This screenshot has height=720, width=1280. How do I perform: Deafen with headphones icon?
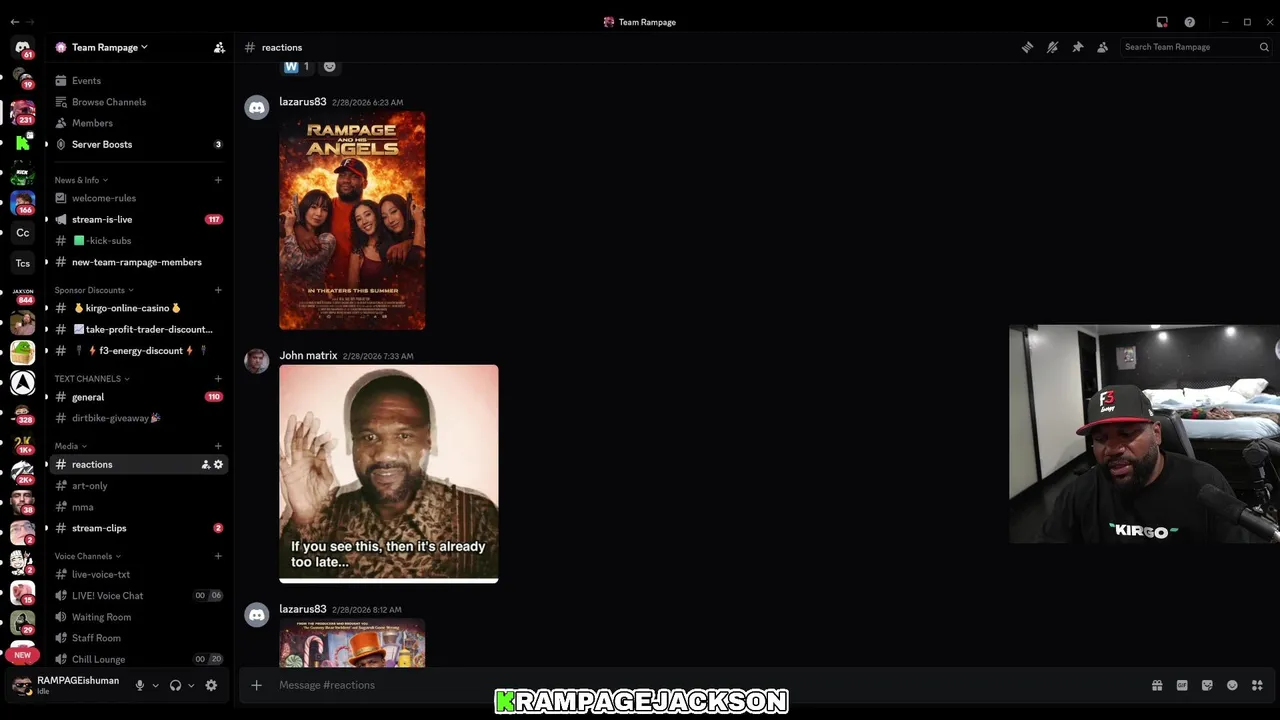coord(175,685)
